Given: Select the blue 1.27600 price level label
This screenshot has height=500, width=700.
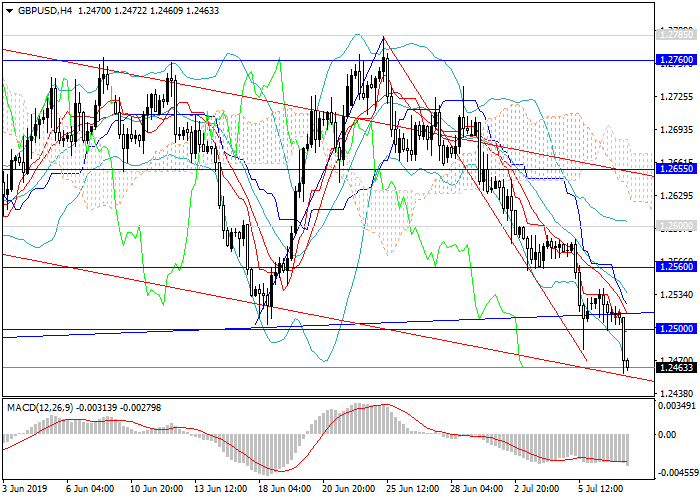Looking at the screenshot, I should click(x=675, y=60).
